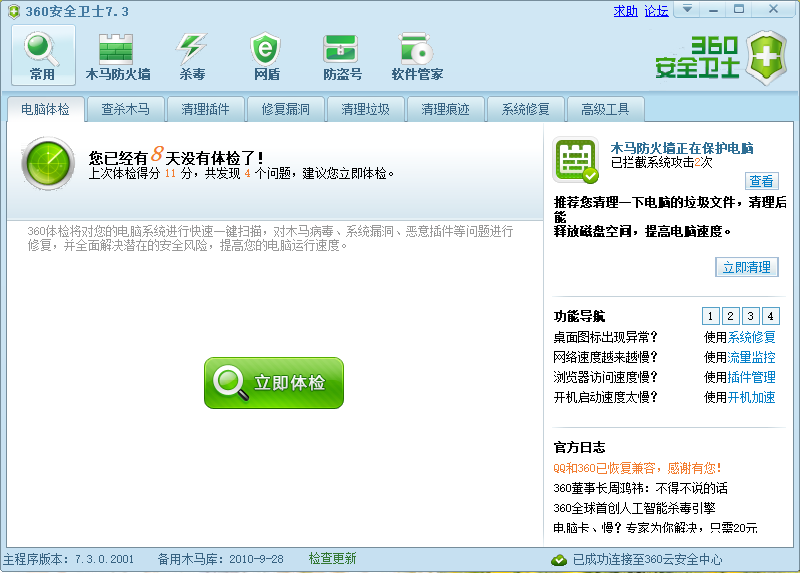Click the title bar 360 shield icon
This screenshot has width=800, height=573.
(x=14, y=11)
